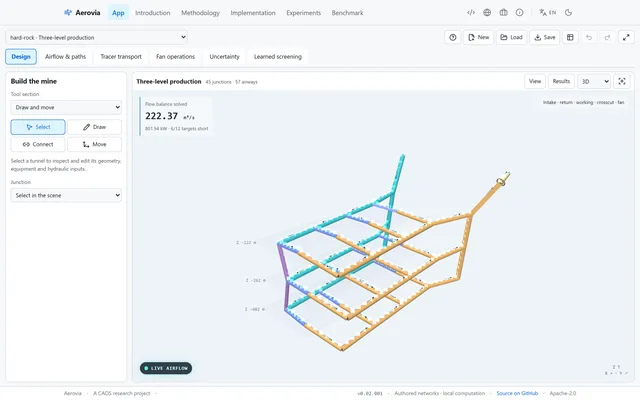Click the book-like icon beside the globe

tap(503, 13)
